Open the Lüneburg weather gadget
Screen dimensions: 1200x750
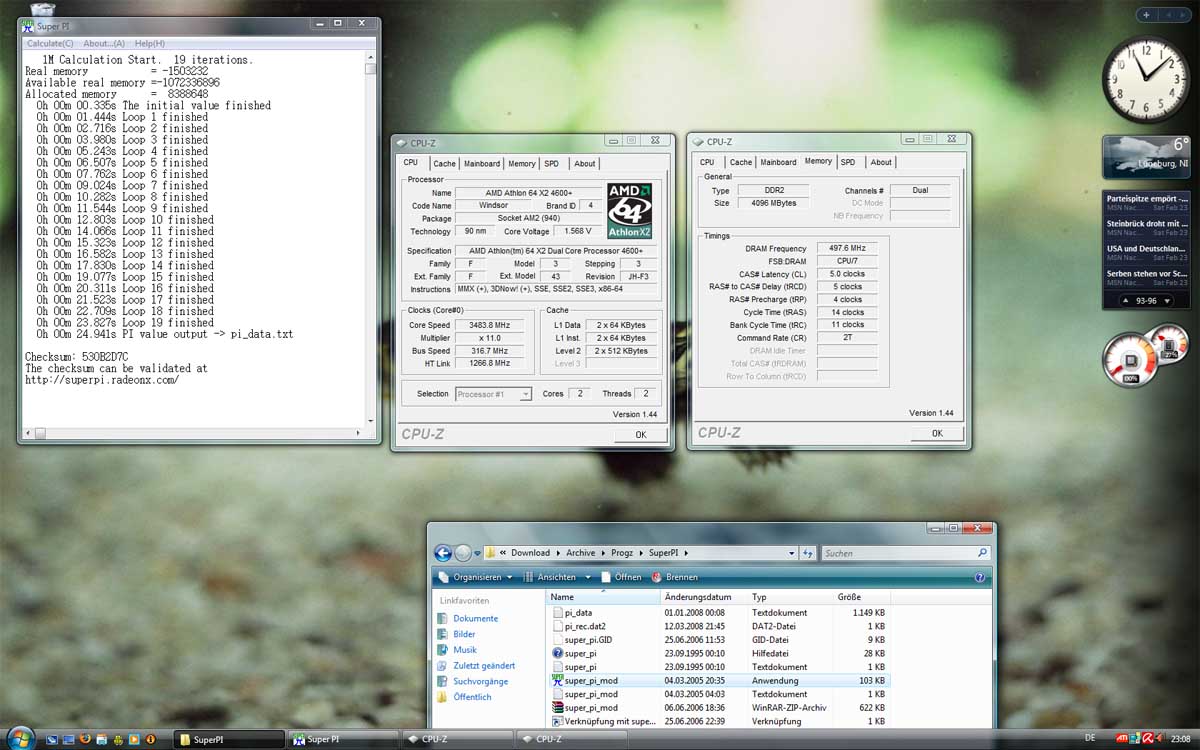(1146, 157)
